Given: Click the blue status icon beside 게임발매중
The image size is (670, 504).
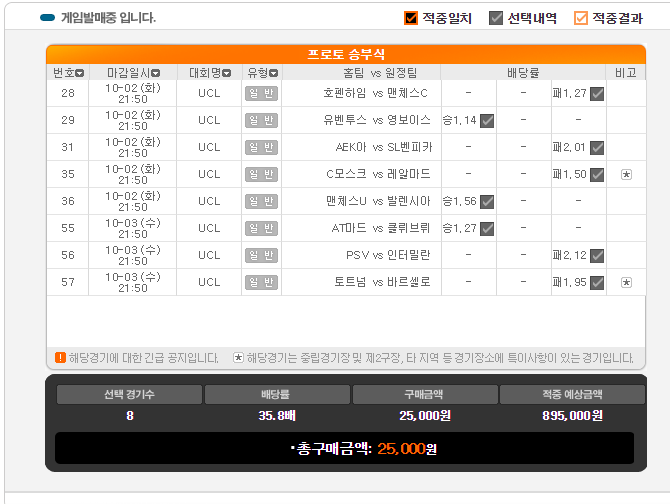Looking at the screenshot, I should click(47, 18).
